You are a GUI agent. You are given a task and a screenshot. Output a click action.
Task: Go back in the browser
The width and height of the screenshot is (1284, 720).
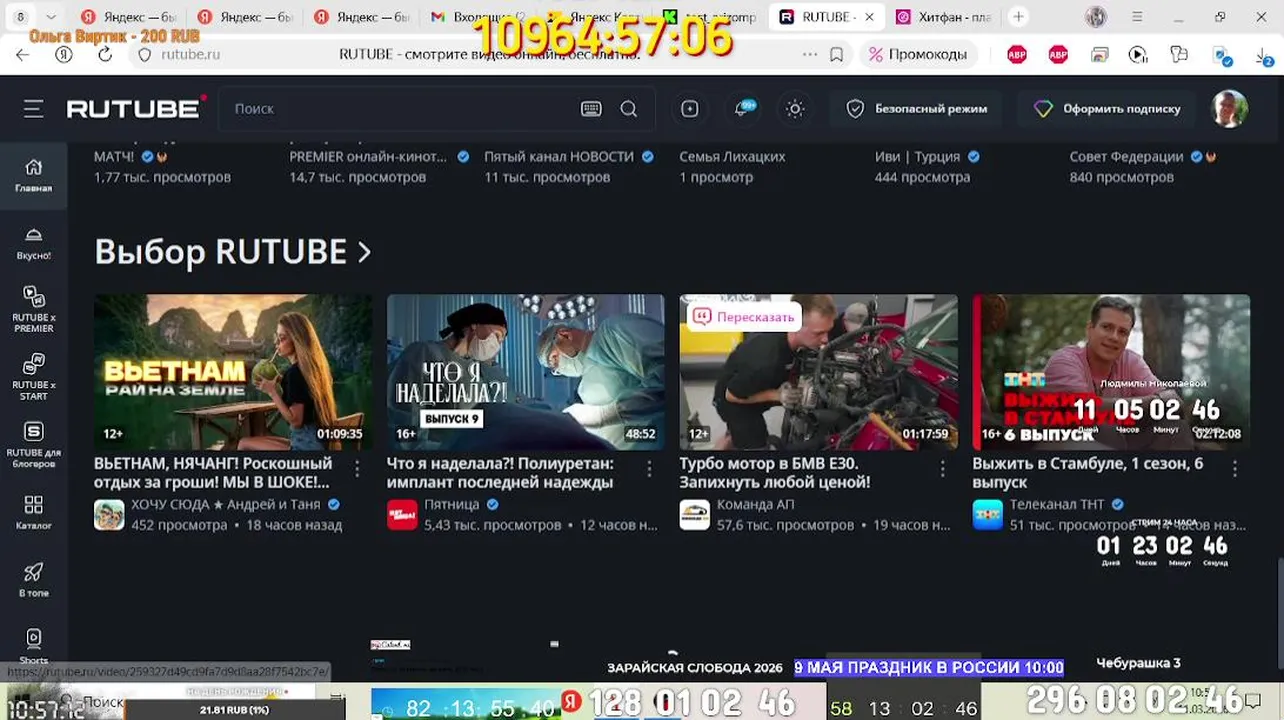[x=23, y=55]
